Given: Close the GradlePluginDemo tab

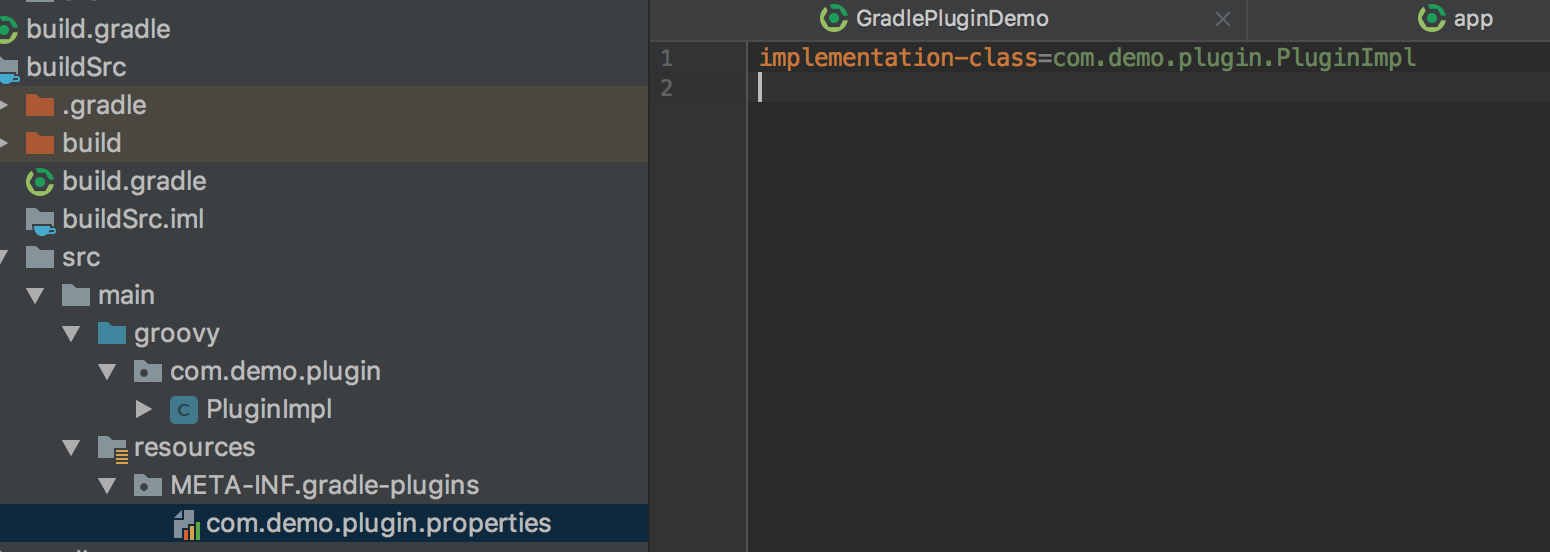Looking at the screenshot, I should [x=1222, y=19].
